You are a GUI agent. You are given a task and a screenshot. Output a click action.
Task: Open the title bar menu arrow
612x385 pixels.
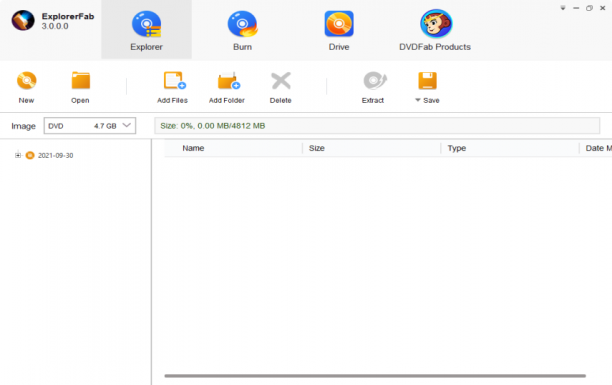pyautogui.click(x=563, y=8)
